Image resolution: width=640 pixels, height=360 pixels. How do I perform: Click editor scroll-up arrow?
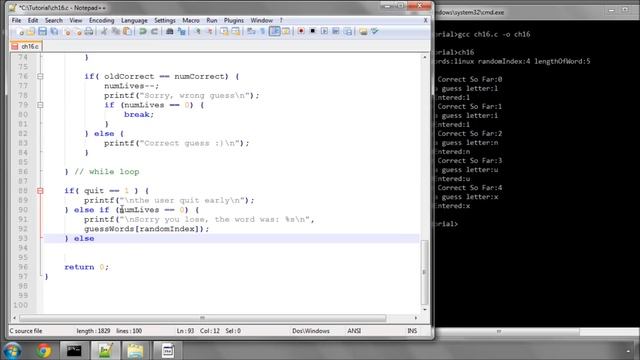coord(424,57)
